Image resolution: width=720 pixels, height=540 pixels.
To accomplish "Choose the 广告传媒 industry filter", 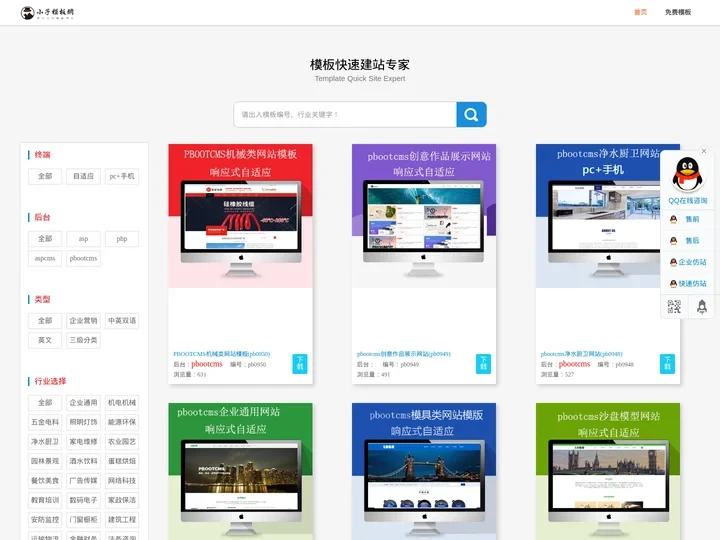I will (x=83, y=481).
